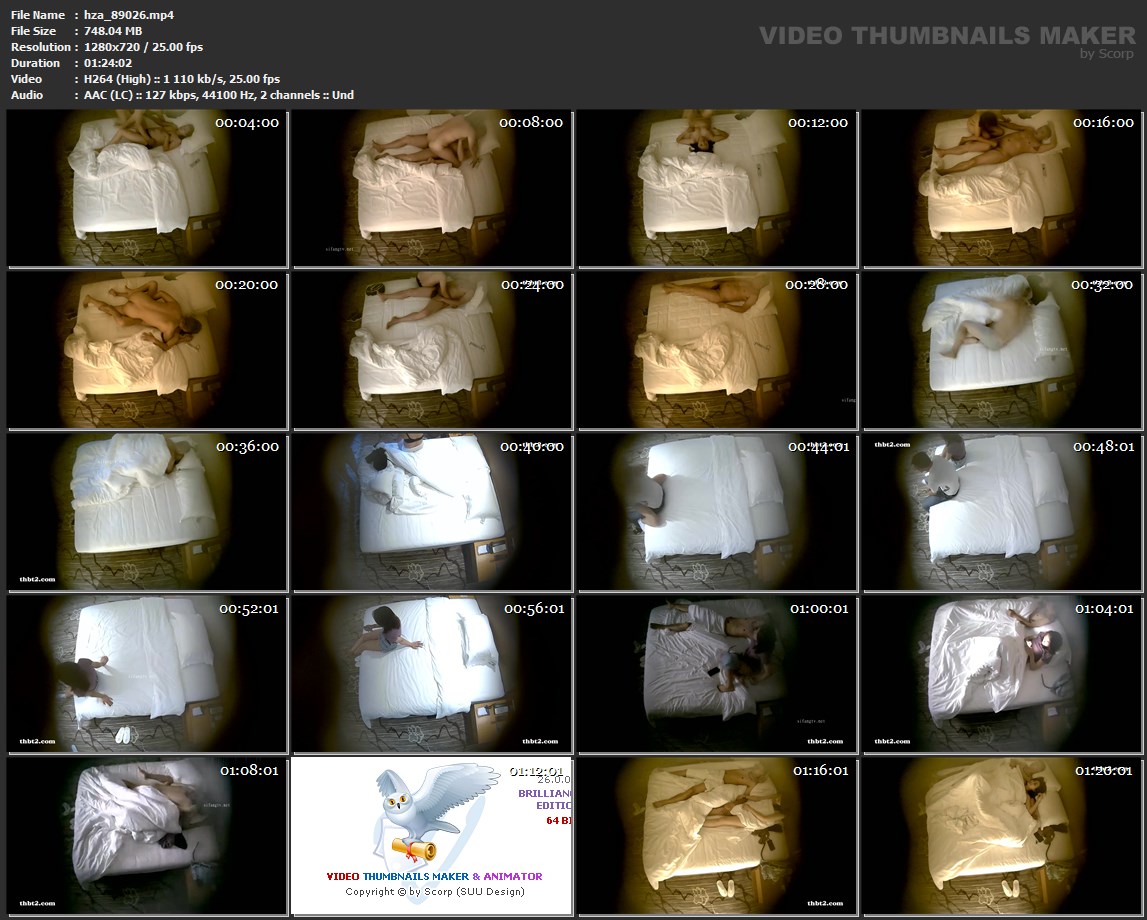The height and width of the screenshot is (920, 1147).
Task: Open the thumbnail stamped 00:08:00
Action: point(432,189)
